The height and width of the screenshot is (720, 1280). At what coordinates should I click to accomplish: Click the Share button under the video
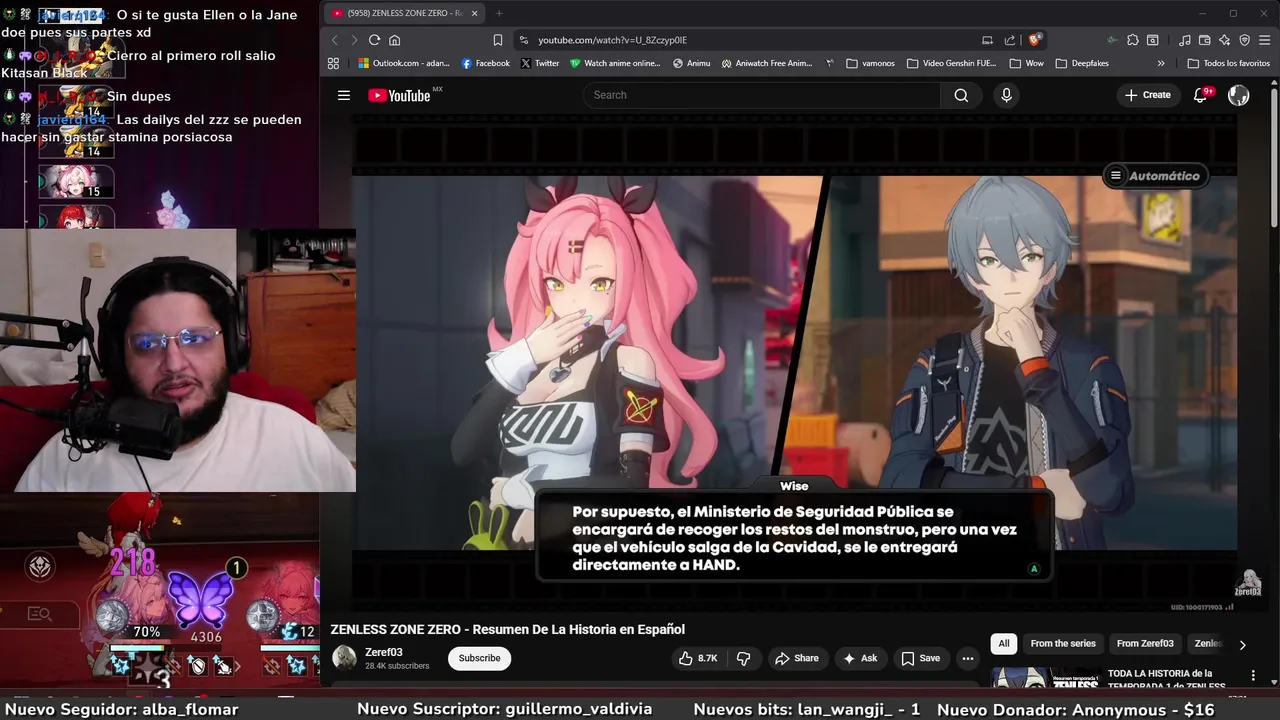[796, 658]
